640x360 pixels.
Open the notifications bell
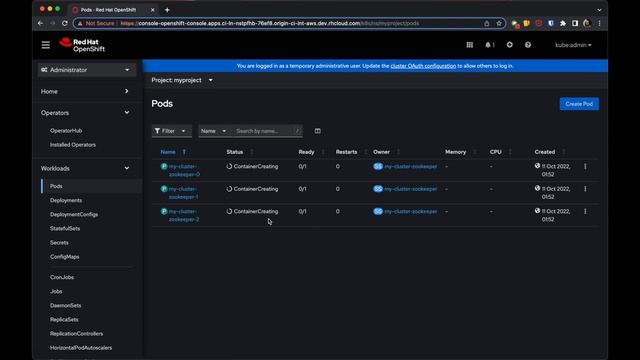tap(489, 45)
